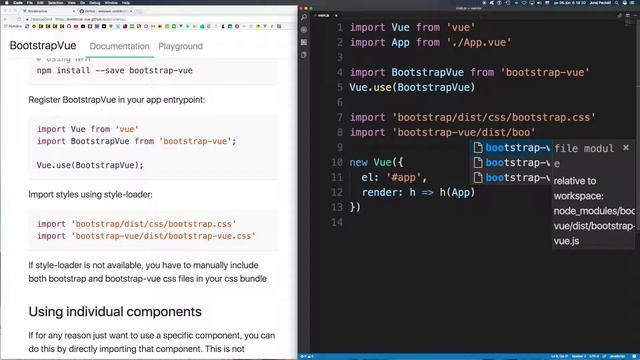Click the minimap at the editor's right edge
The image size is (640, 360).
tap(629, 24)
